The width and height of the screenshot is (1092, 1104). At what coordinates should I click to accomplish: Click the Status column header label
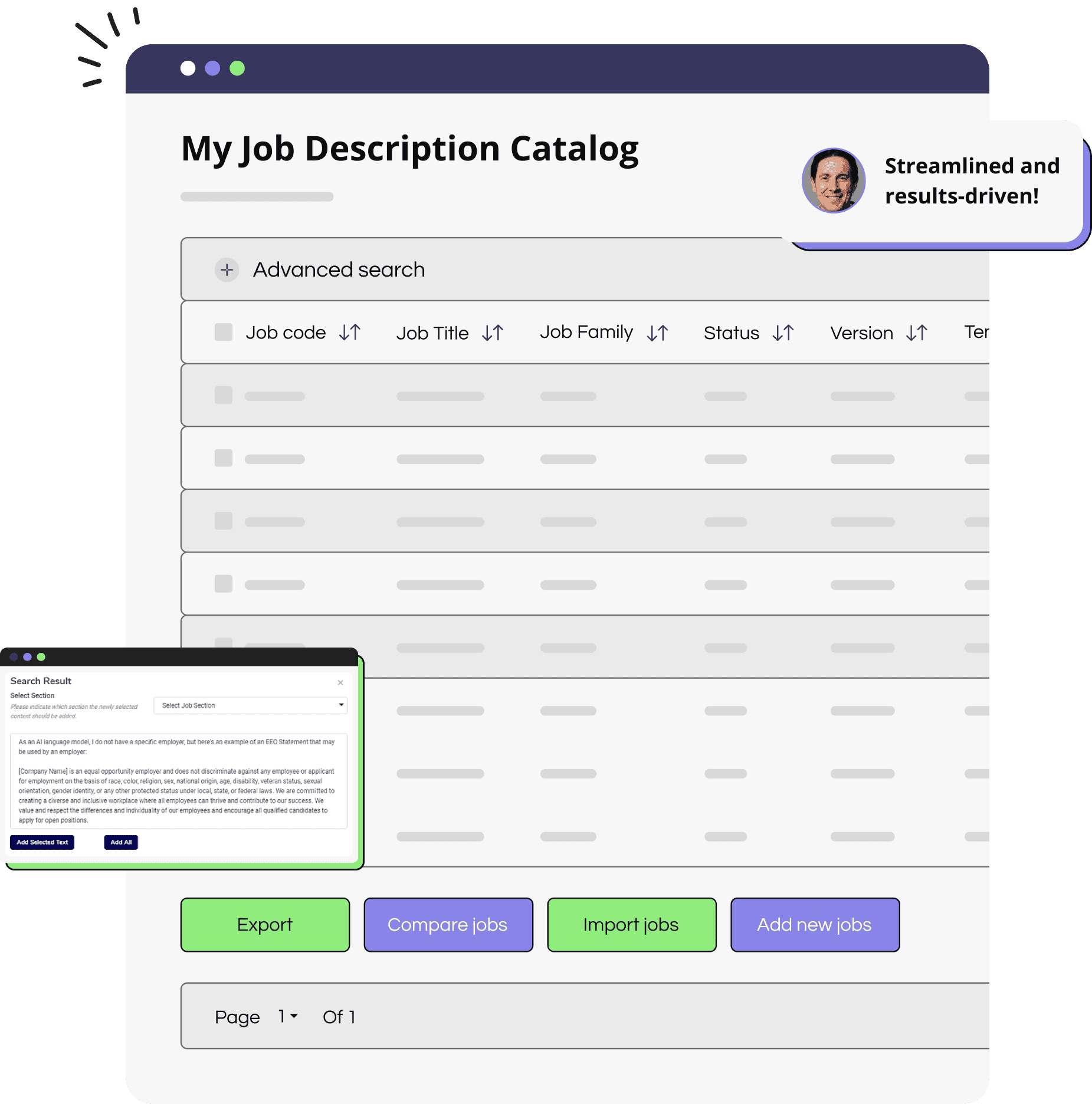click(x=731, y=333)
